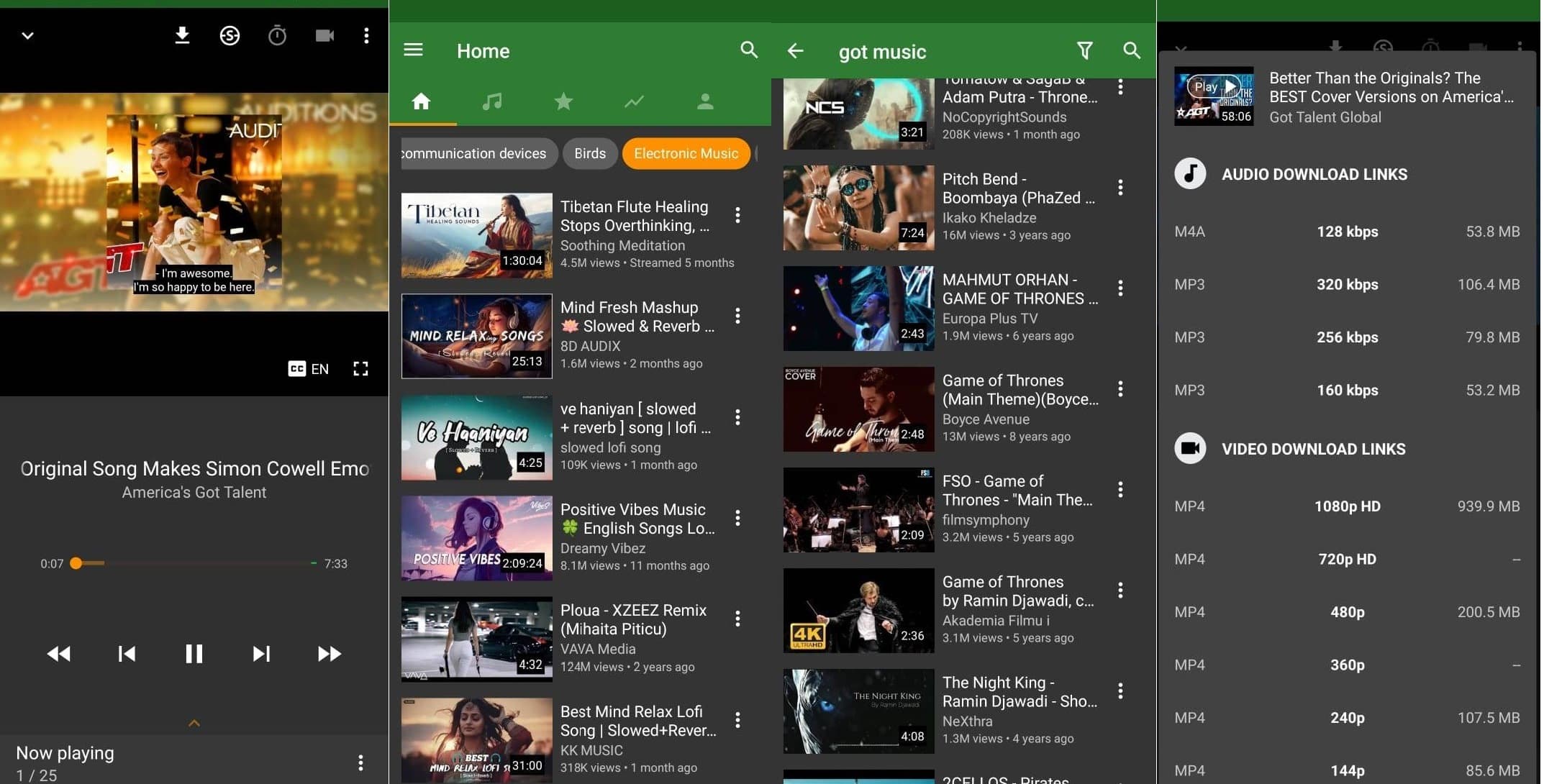1544x784 pixels.
Task: Switch to the music note tab
Action: coord(492,101)
